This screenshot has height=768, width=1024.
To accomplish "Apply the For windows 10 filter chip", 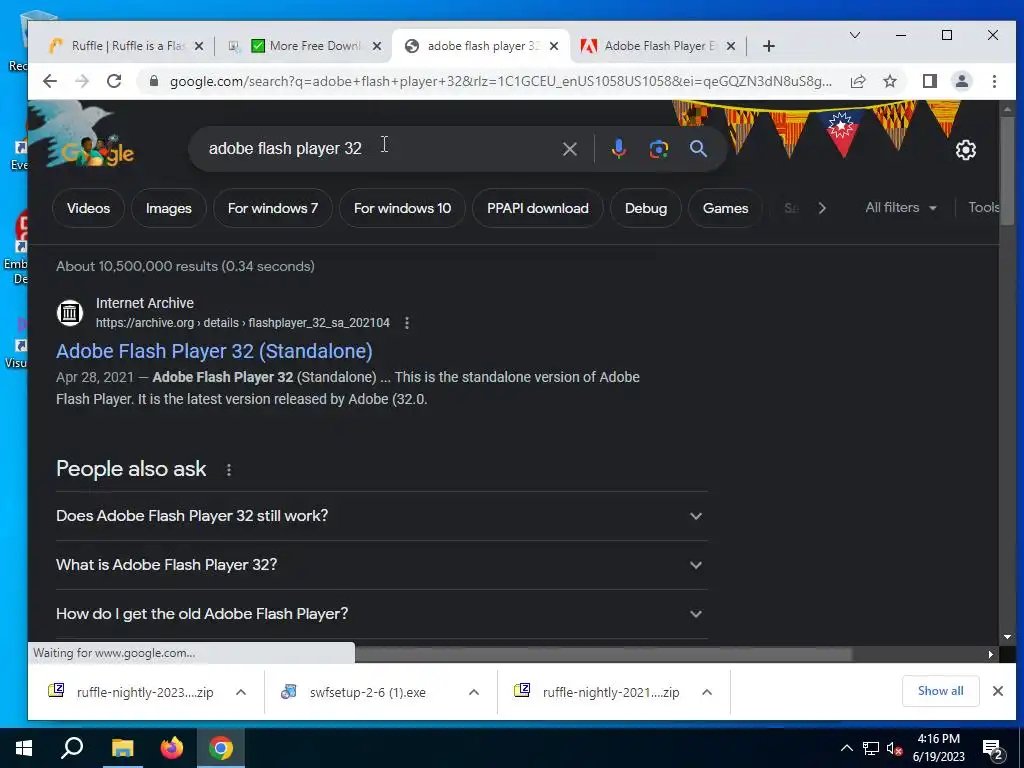I will point(402,208).
